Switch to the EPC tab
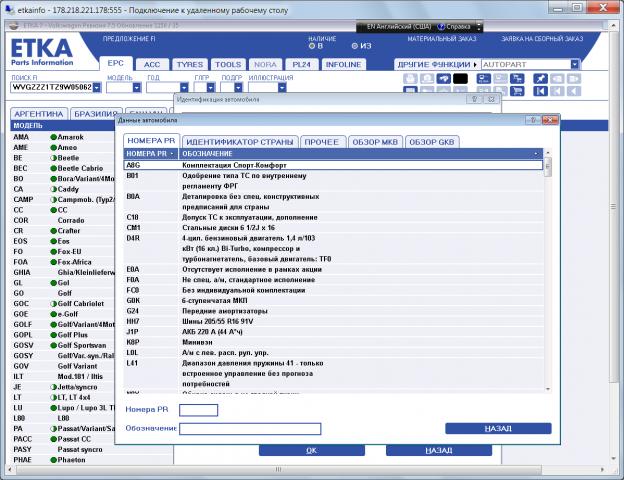The image size is (624, 480). pos(115,63)
